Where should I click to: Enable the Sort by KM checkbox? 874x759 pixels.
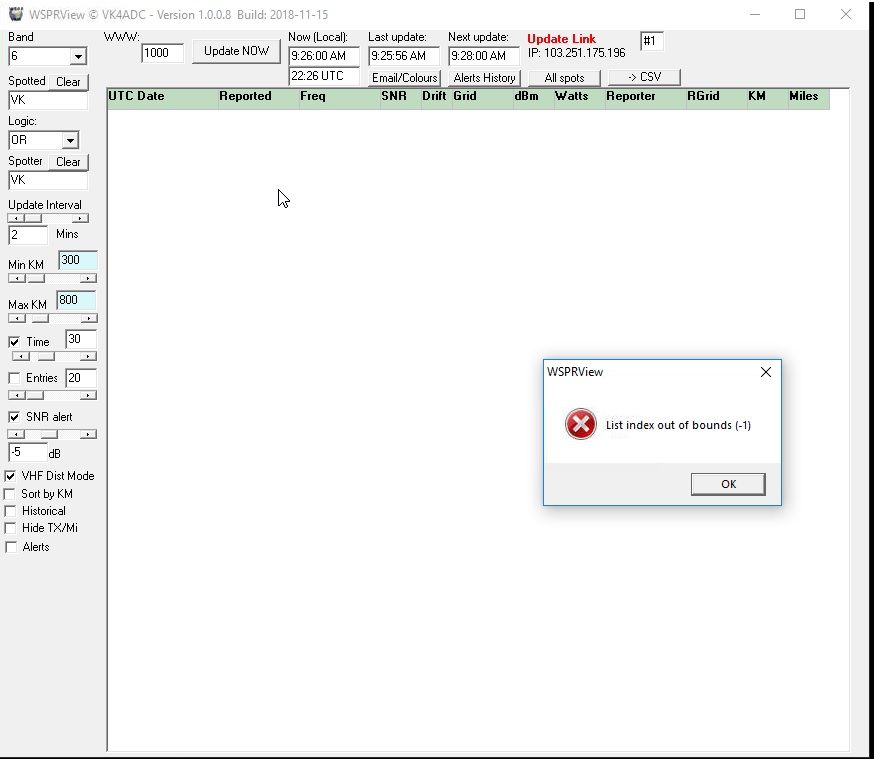(11, 494)
